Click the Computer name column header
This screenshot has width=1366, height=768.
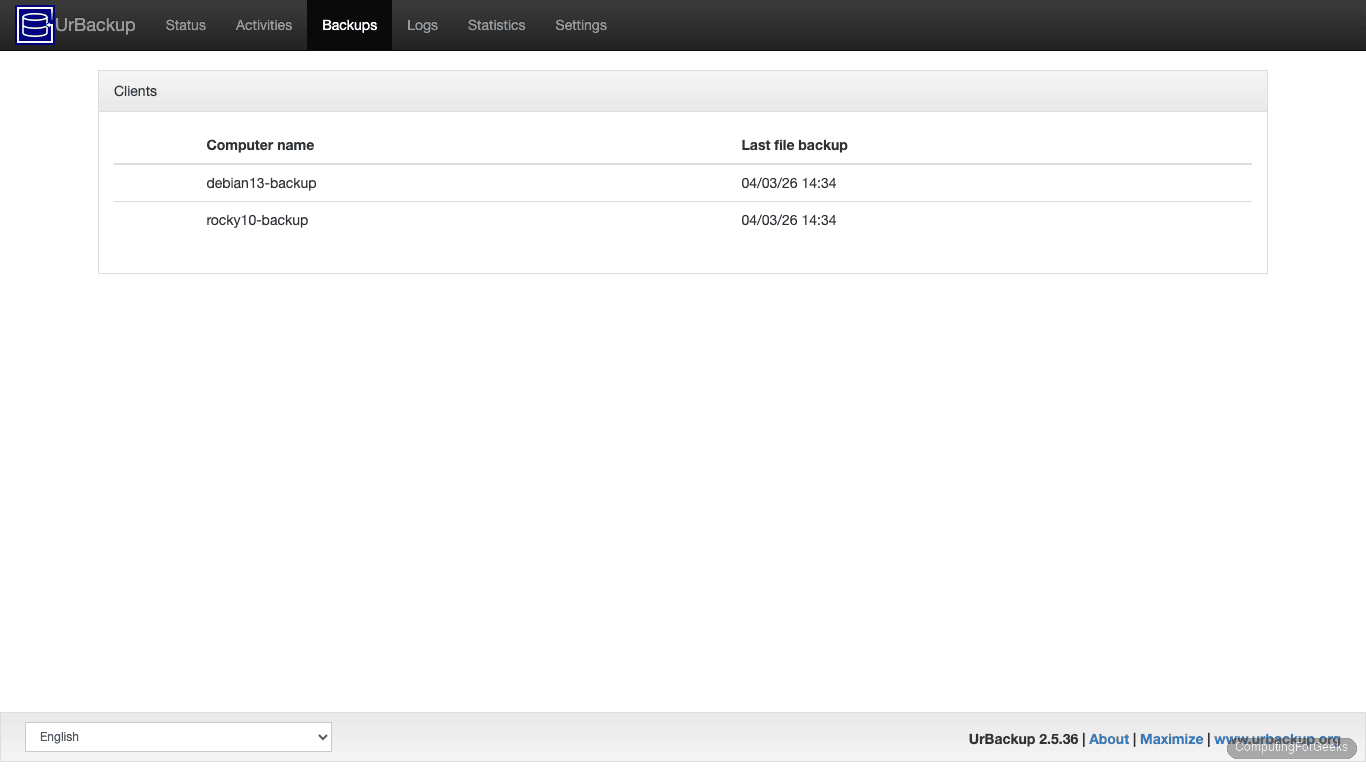click(260, 145)
